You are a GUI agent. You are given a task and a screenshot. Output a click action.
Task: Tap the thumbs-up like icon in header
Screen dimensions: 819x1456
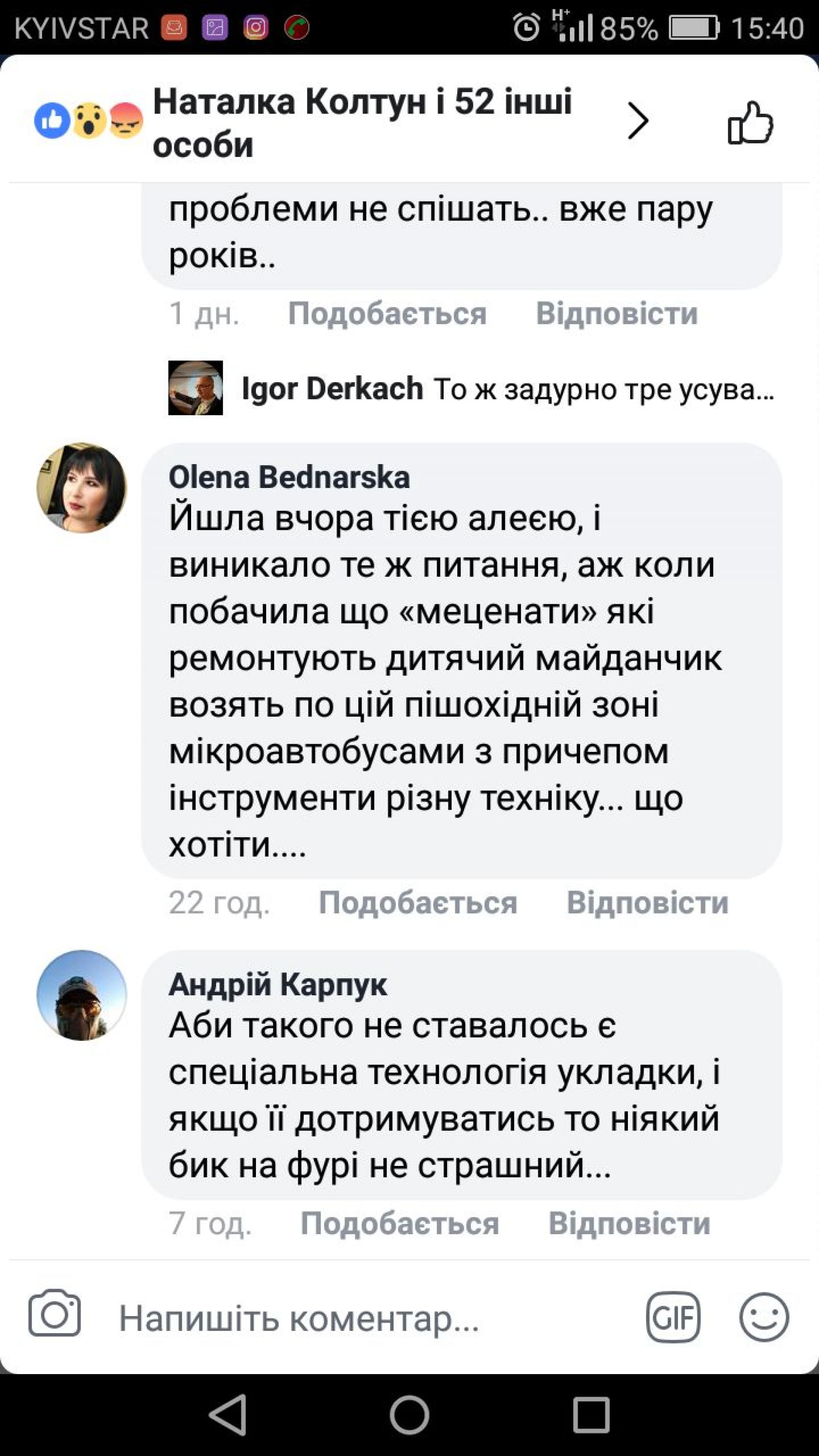click(x=750, y=123)
